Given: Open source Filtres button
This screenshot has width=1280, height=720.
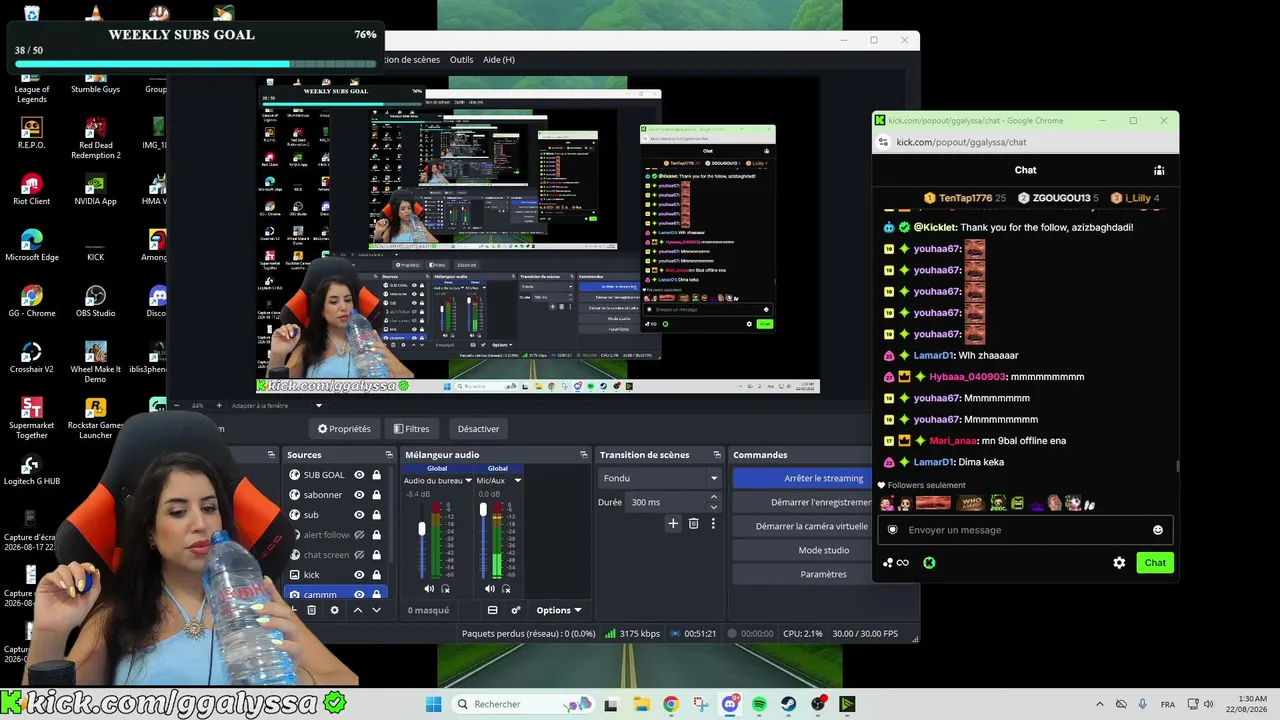Looking at the screenshot, I should (x=412, y=429).
